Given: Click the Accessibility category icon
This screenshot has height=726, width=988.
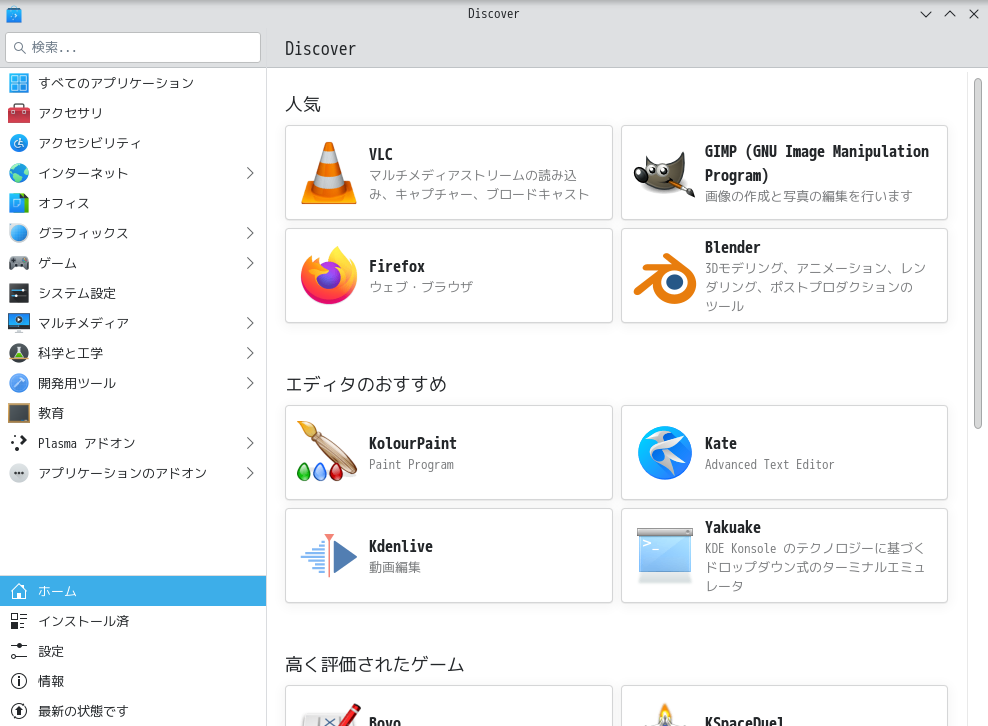Looking at the screenshot, I should pyautogui.click(x=19, y=143).
